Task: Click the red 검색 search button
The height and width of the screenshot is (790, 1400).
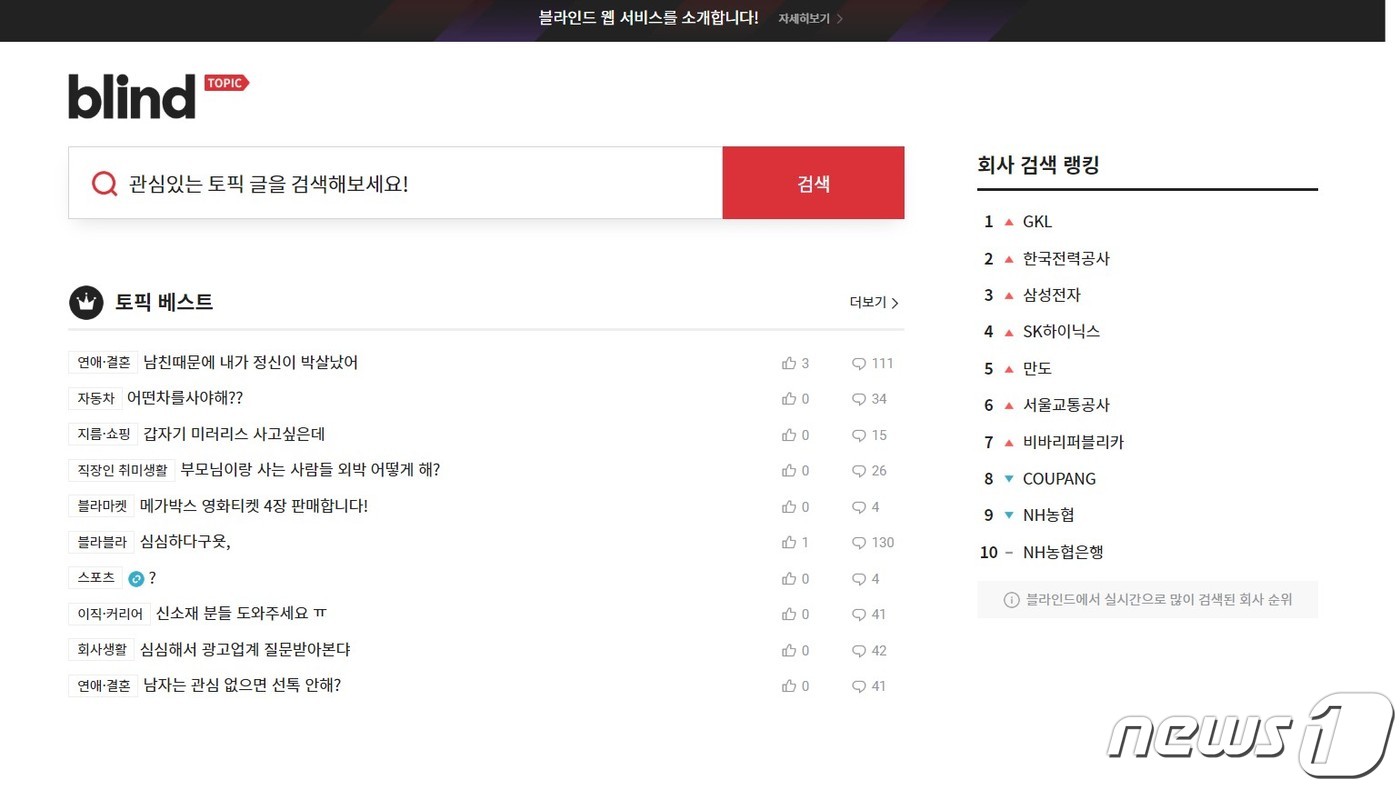Action: point(813,182)
